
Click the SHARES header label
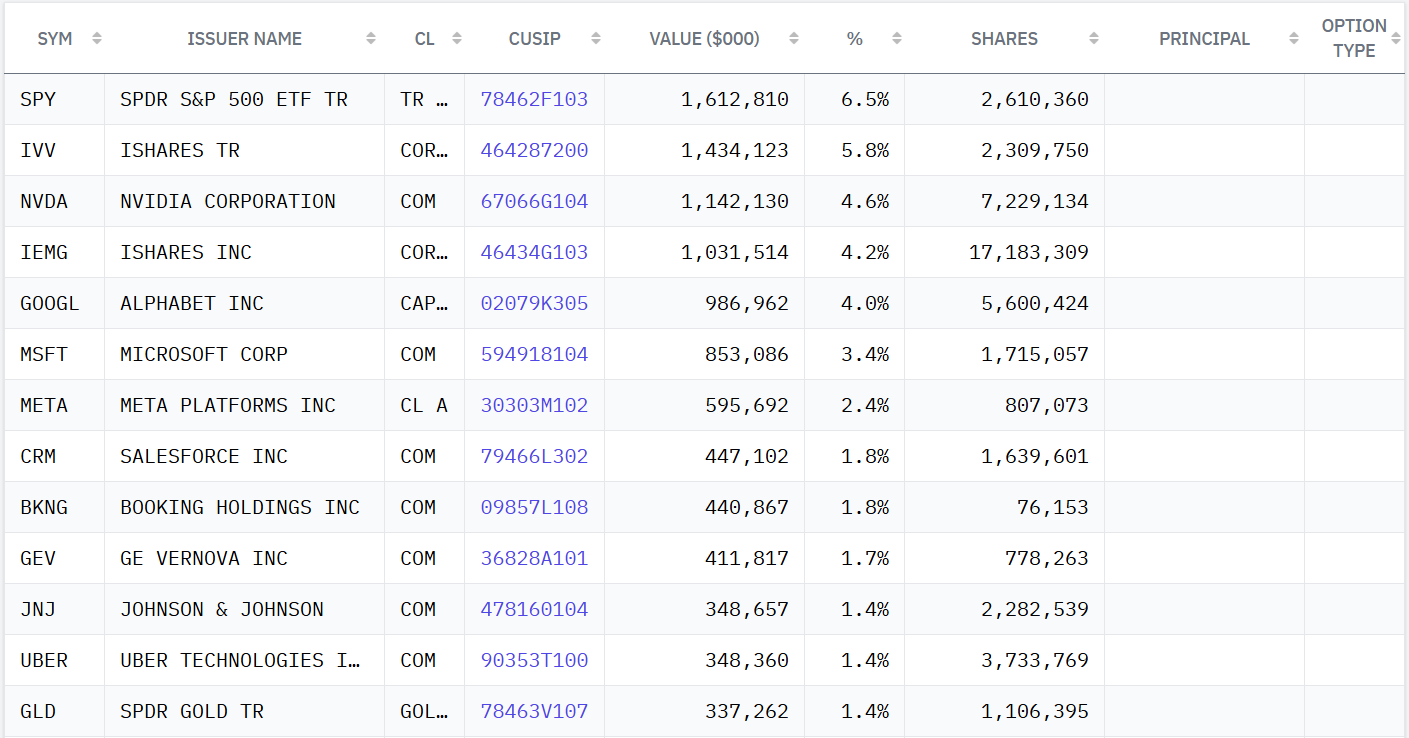[1004, 39]
